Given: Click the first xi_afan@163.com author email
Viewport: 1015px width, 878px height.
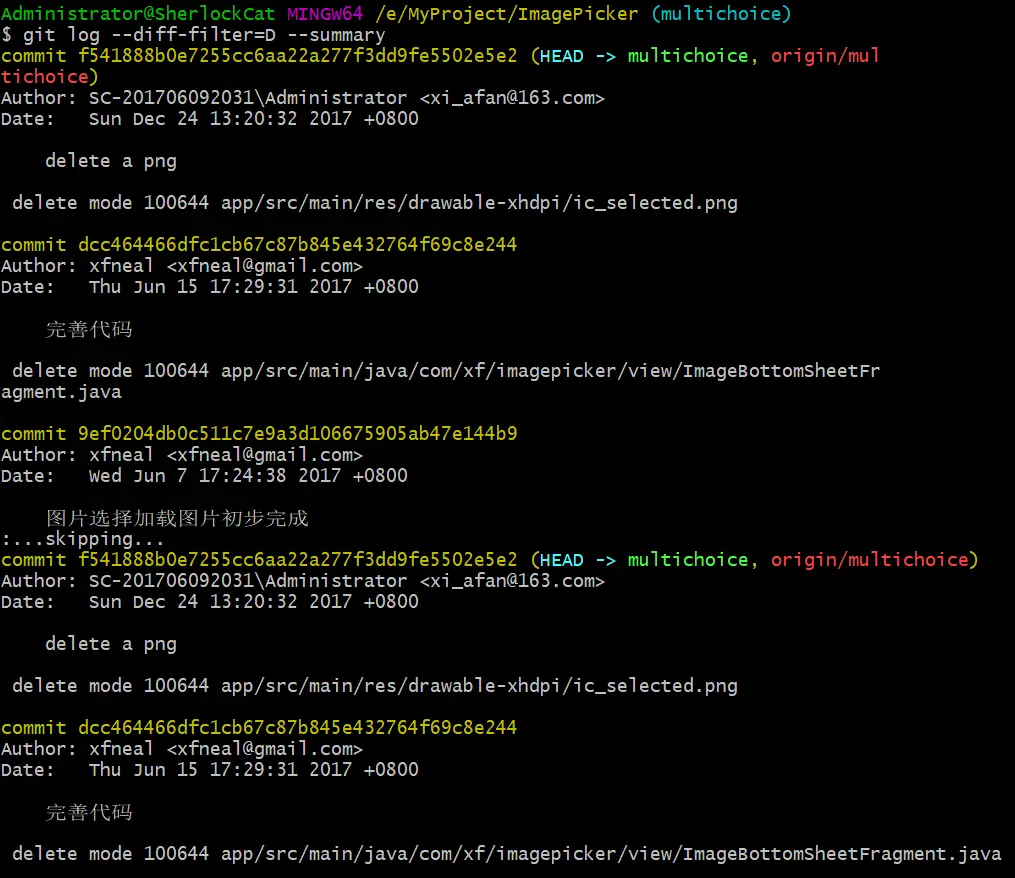Looking at the screenshot, I should pos(512,98).
